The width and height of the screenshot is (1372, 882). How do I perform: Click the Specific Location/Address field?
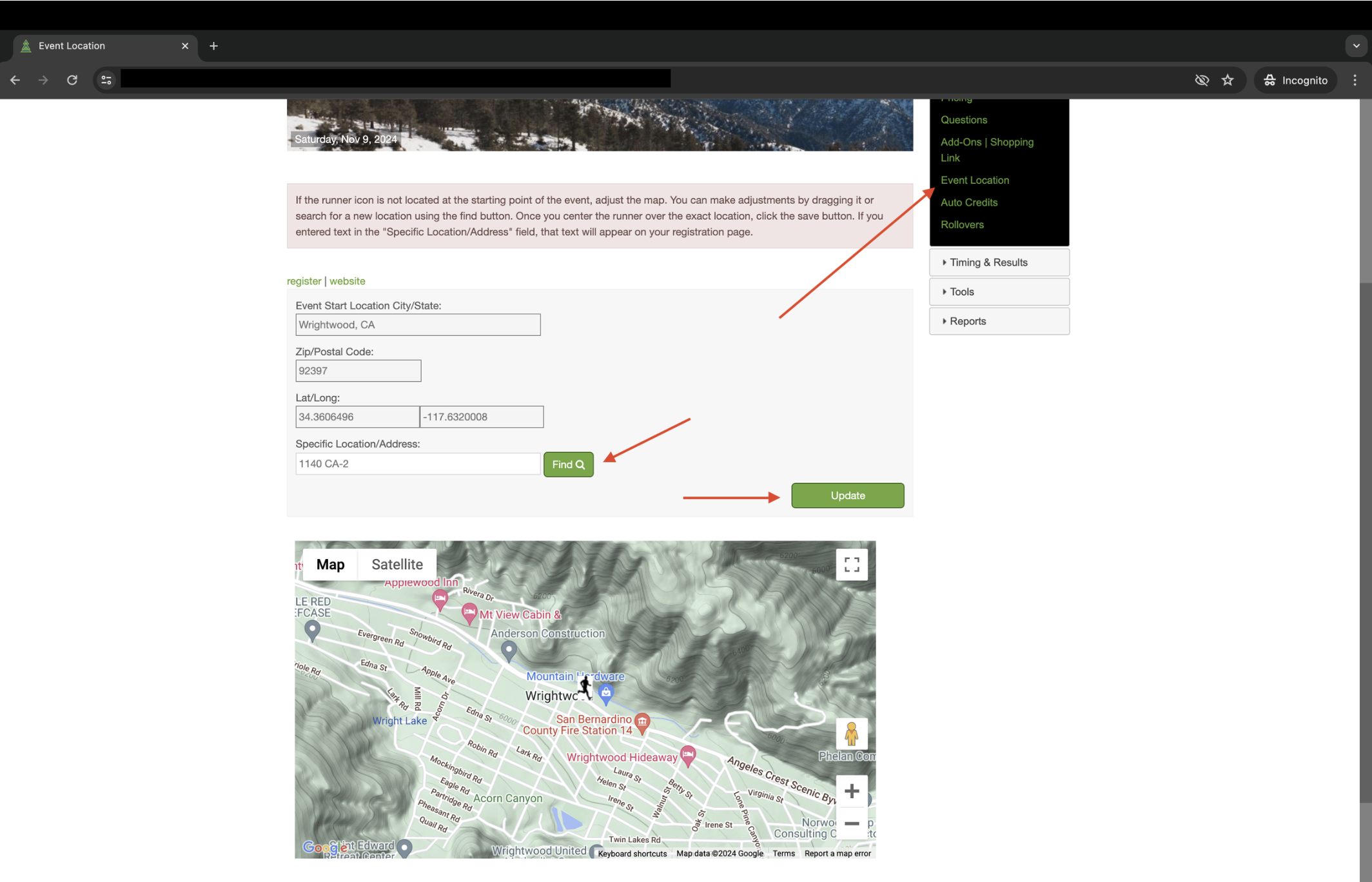pos(418,464)
